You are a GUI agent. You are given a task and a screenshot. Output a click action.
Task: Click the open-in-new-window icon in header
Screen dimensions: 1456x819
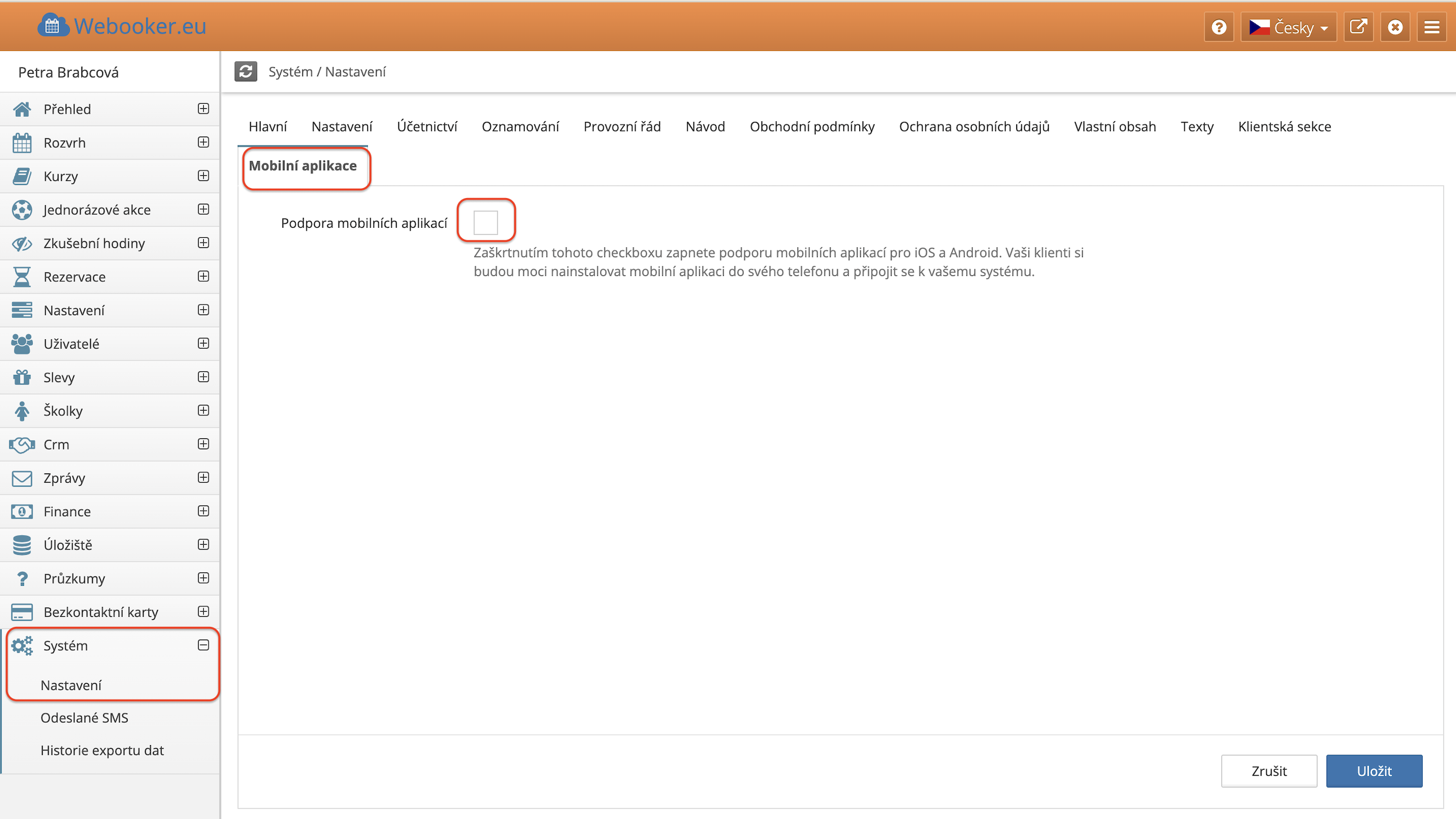tap(1358, 27)
